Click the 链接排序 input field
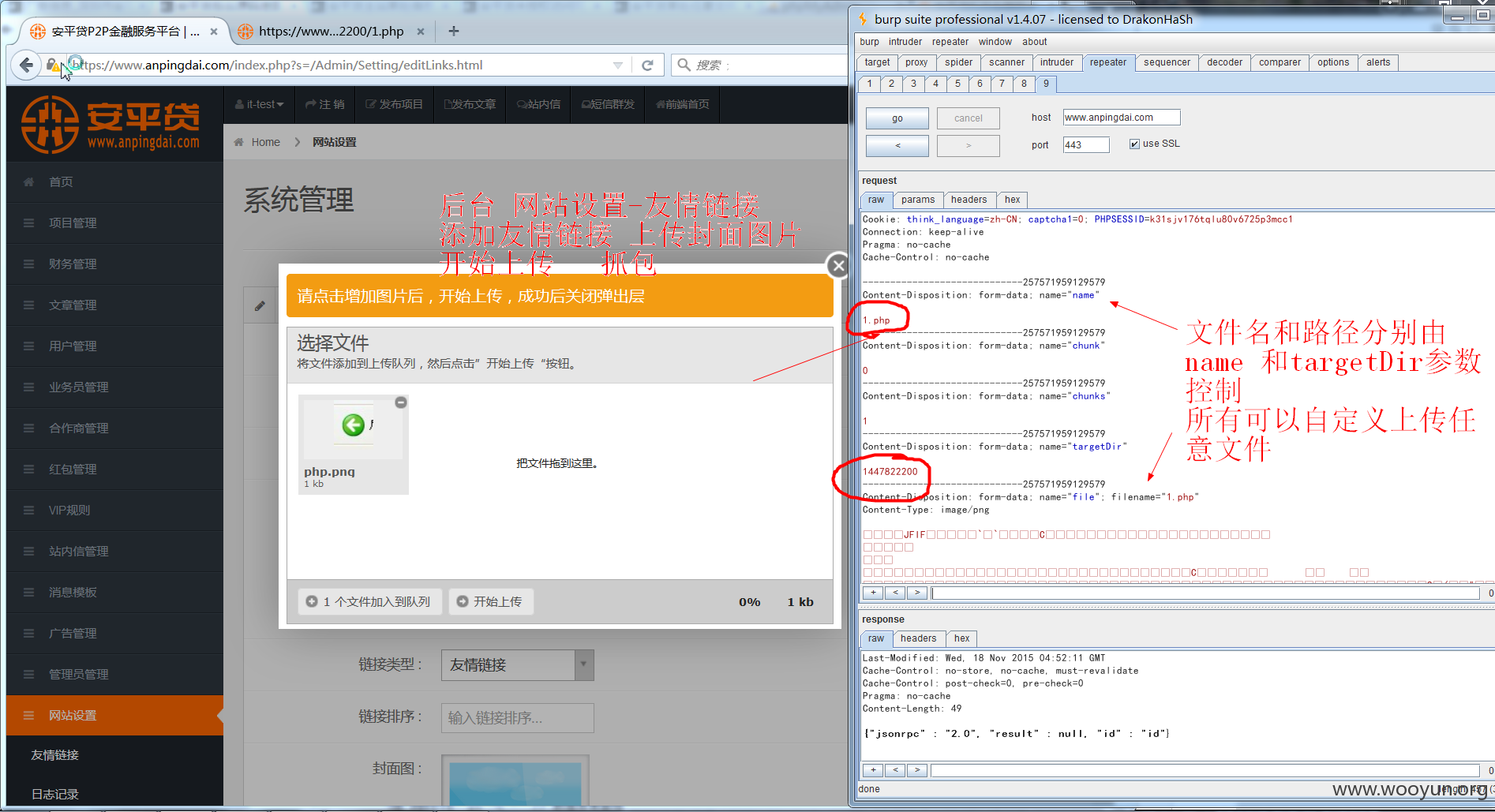The image size is (1495, 812). pyautogui.click(x=517, y=718)
